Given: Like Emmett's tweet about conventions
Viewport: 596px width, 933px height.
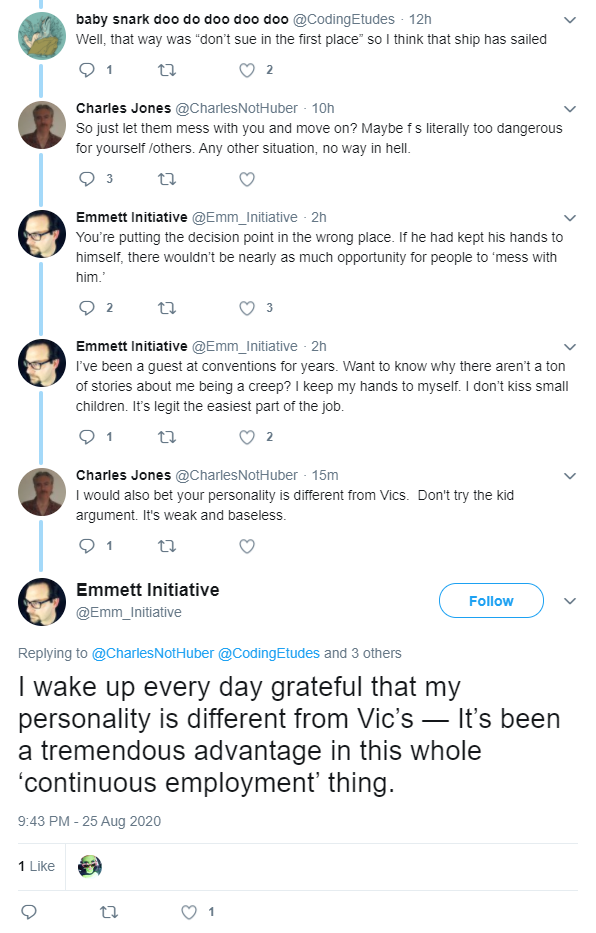Looking at the screenshot, I should (247, 437).
